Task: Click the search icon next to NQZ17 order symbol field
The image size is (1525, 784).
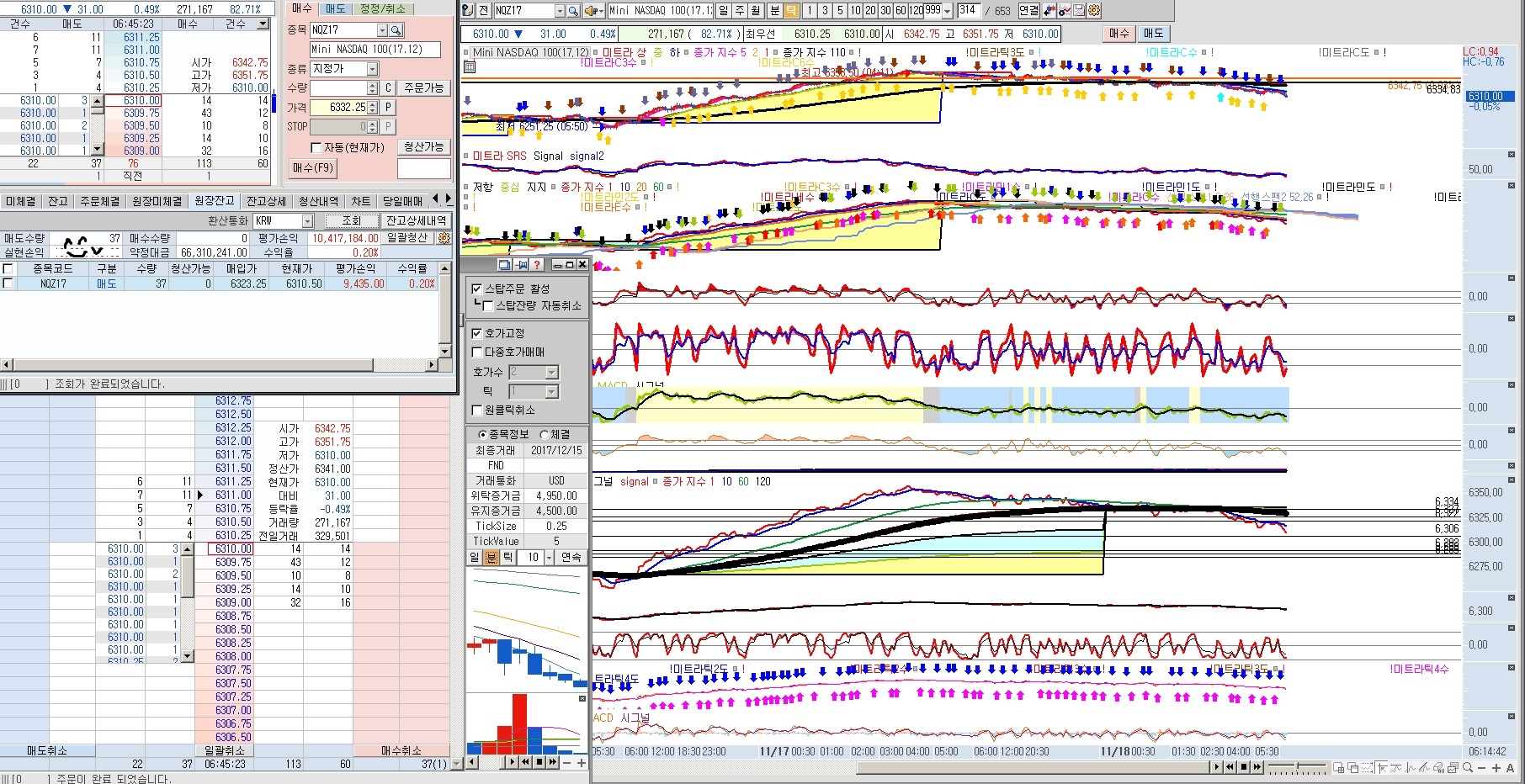Action: click(396, 30)
